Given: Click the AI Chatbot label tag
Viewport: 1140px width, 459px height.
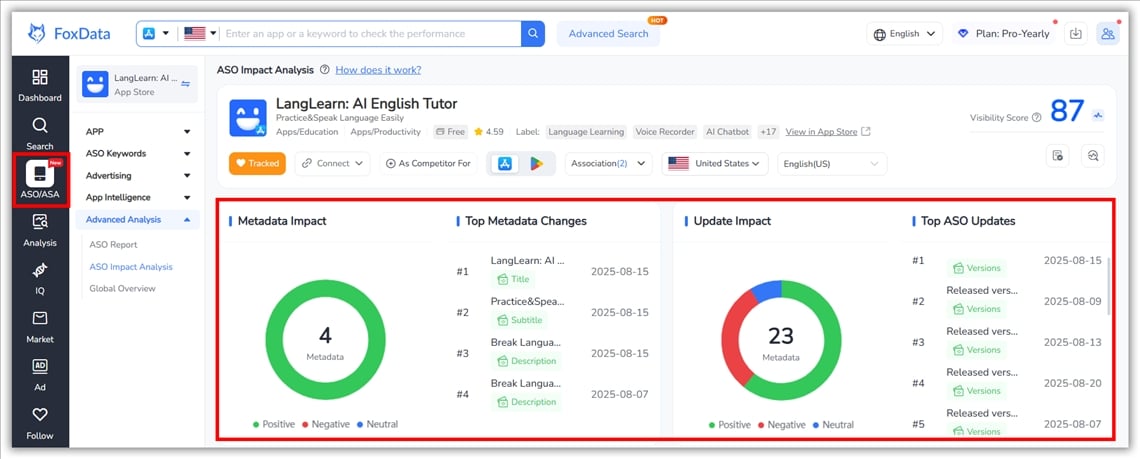Looking at the screenshot, I should pyautogui.click(x=727, y=132).
